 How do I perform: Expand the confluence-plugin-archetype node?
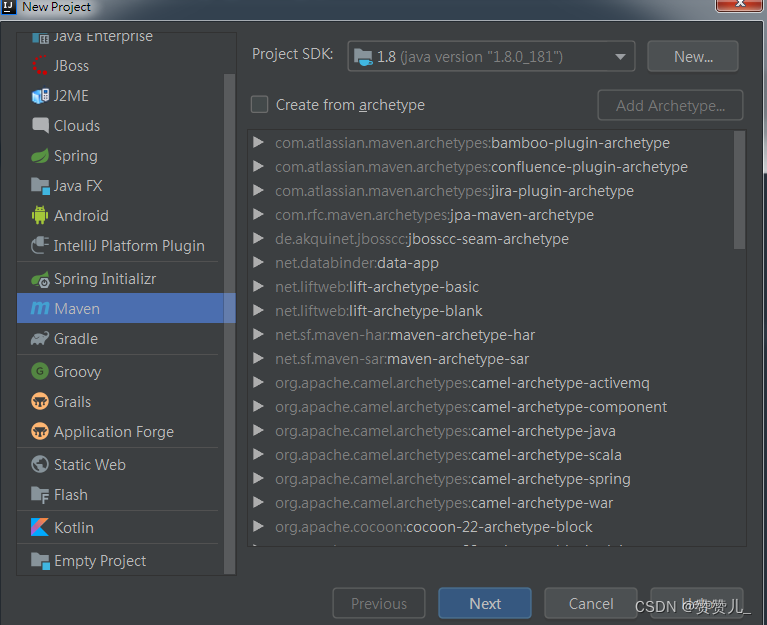(x=258, y=167)
